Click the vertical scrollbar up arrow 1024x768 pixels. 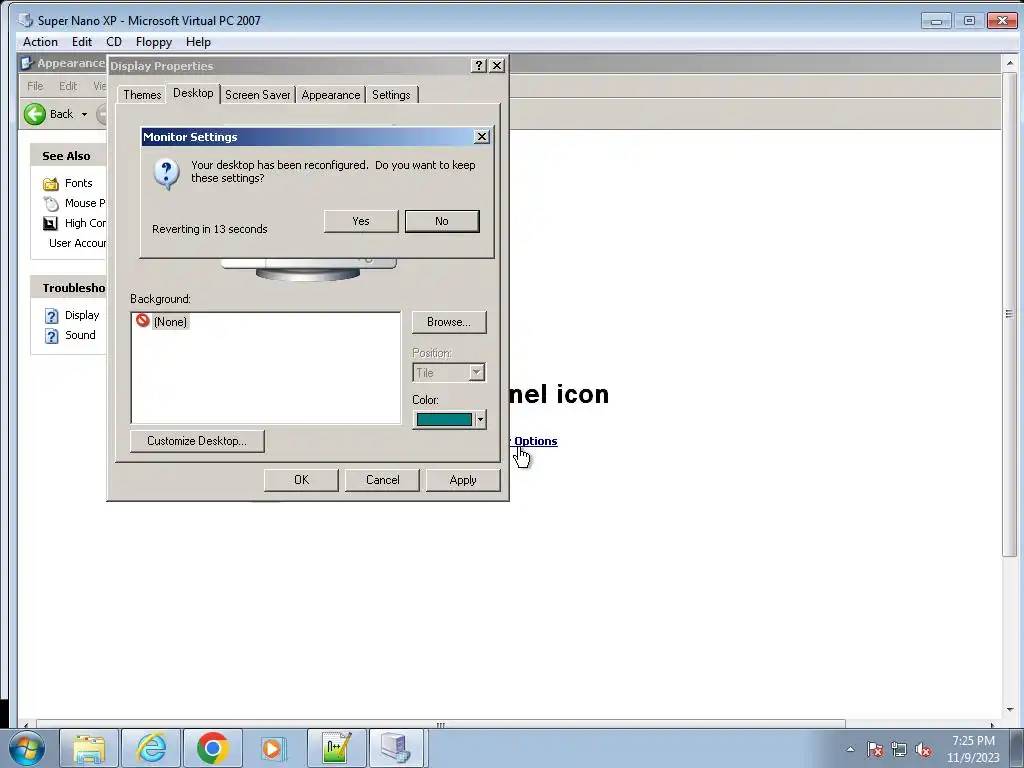pos(1010,64)
